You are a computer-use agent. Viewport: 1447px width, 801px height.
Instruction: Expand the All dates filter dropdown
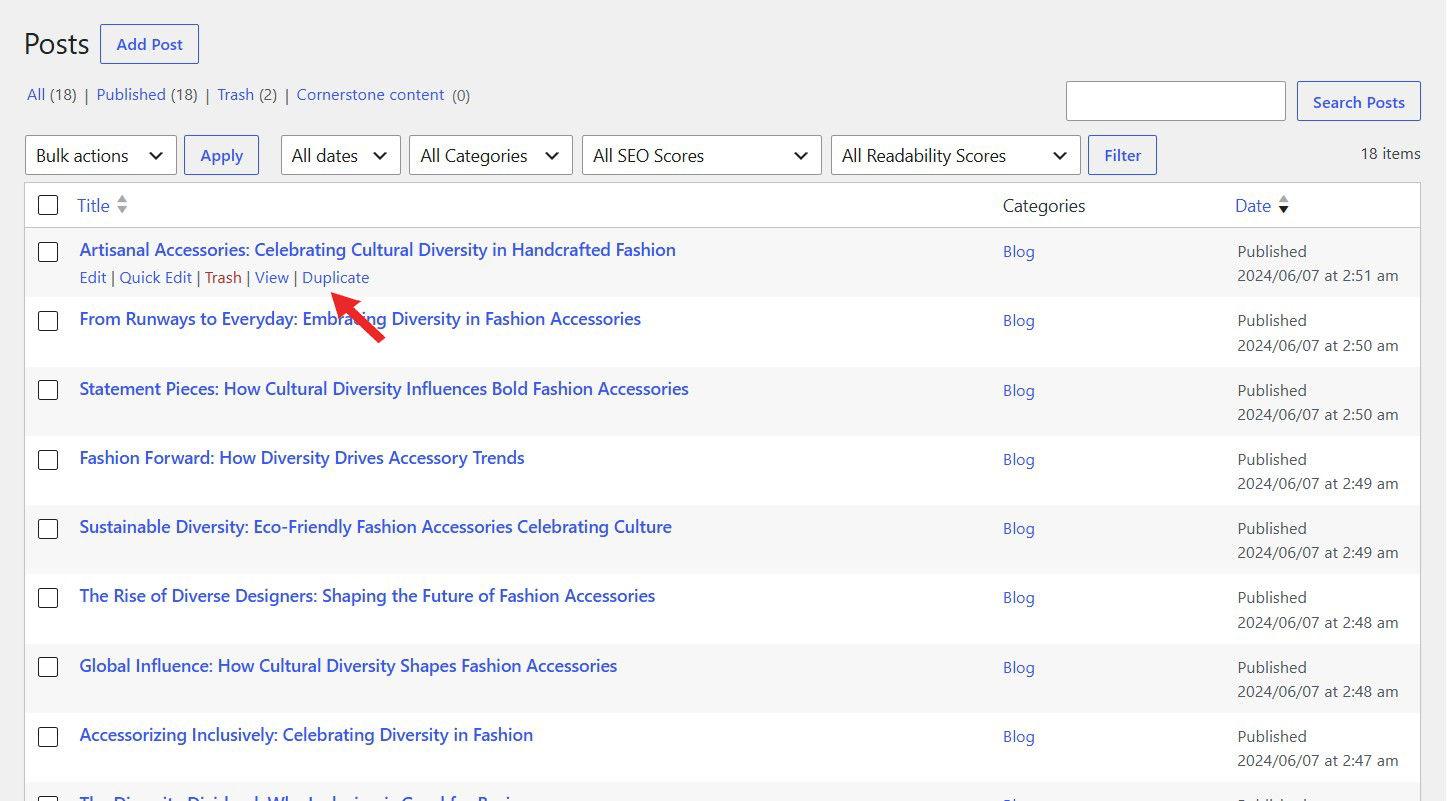point(340,155)
